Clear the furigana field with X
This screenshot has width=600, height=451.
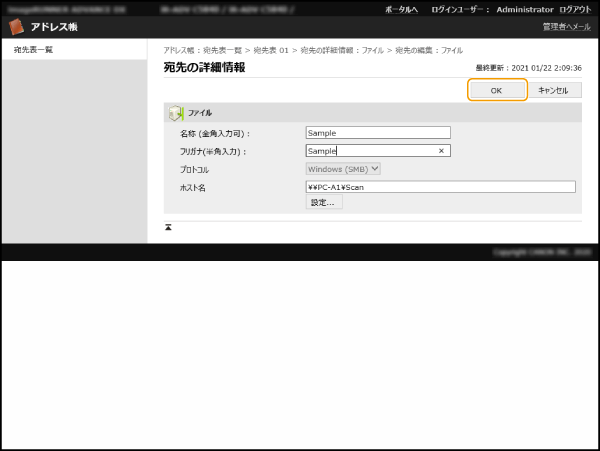coord(441,151)
